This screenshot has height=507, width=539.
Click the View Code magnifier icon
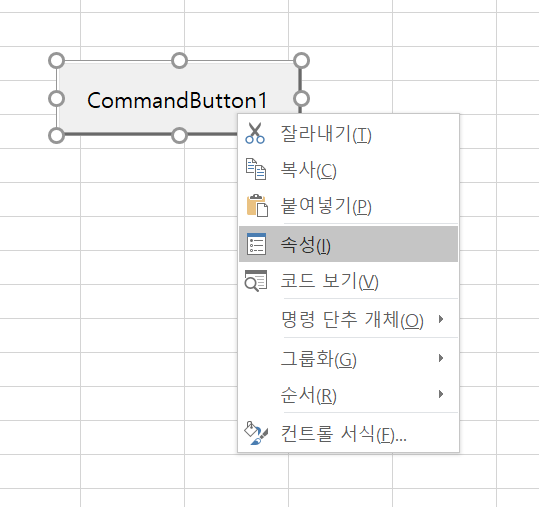click(255, 281)
